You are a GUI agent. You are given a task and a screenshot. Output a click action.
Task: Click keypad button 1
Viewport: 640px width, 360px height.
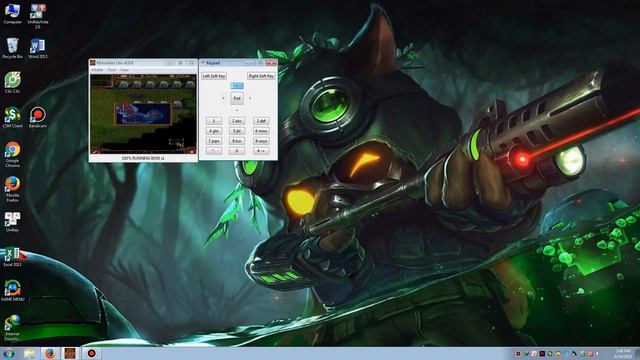[x=214, y=121]
